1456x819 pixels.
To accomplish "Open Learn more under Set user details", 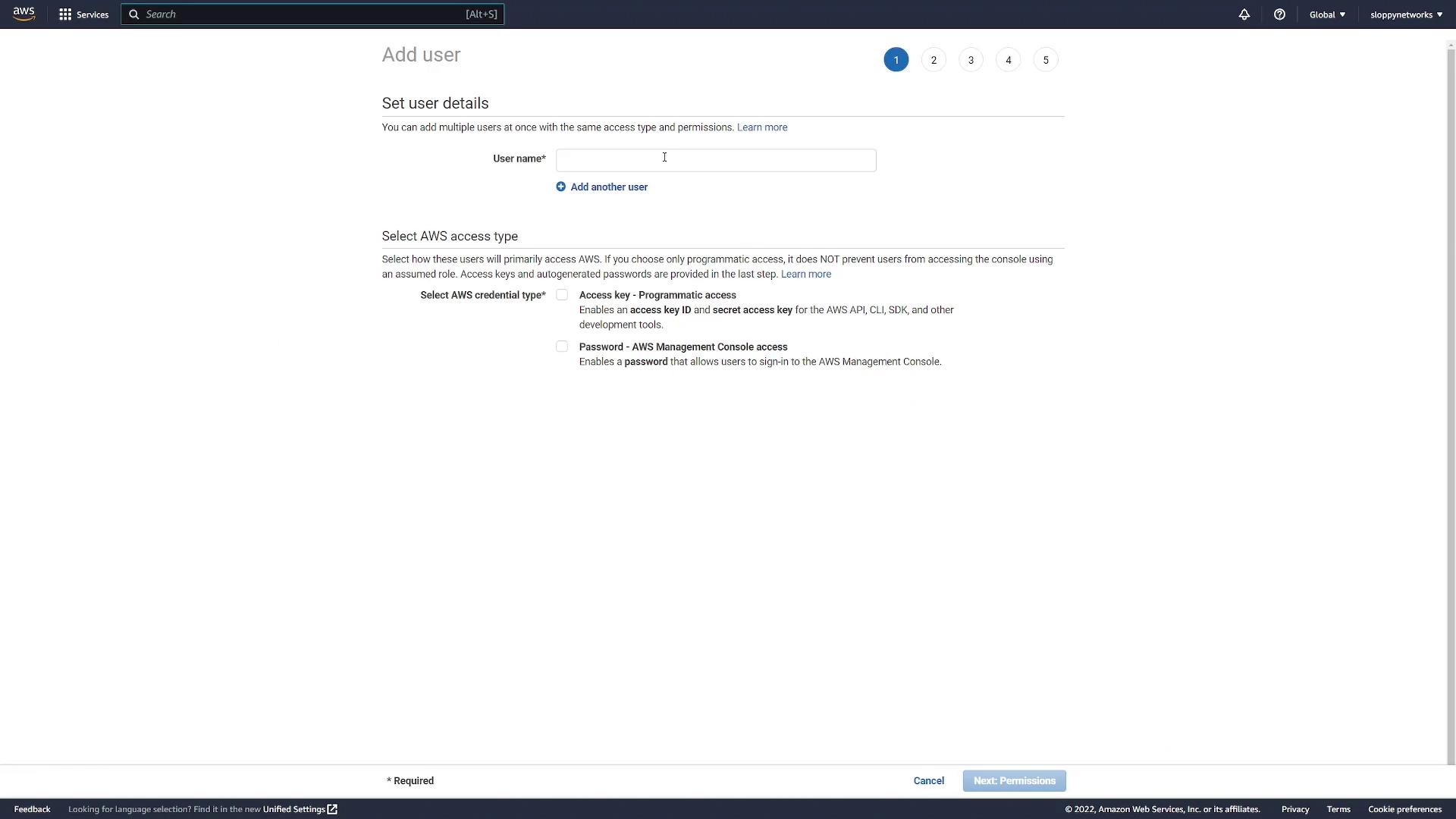I will [x=762, y=127].
